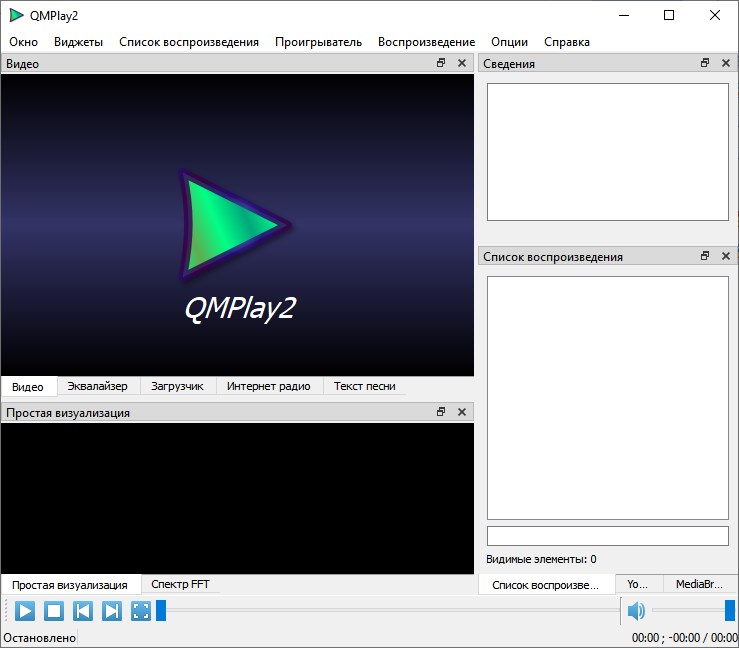Viewport: 739px width, 648px height.
Task: Click the Остановлено status text
Action: (40, 638)
